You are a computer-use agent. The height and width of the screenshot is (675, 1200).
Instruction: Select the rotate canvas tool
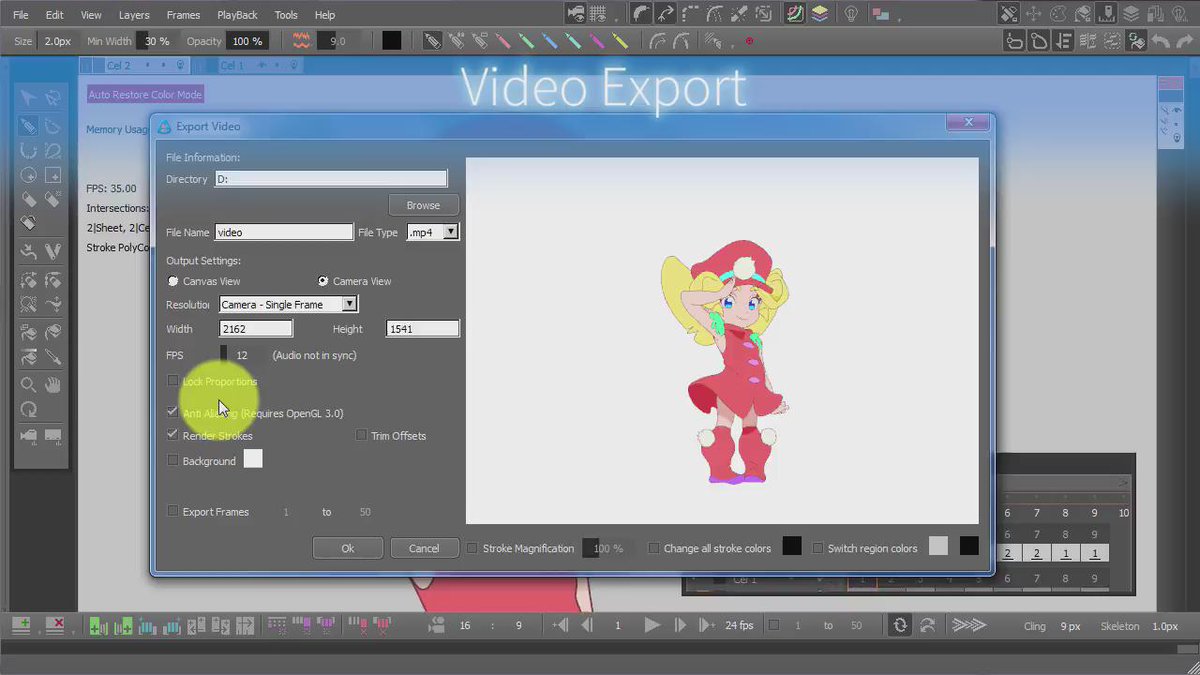28,409
